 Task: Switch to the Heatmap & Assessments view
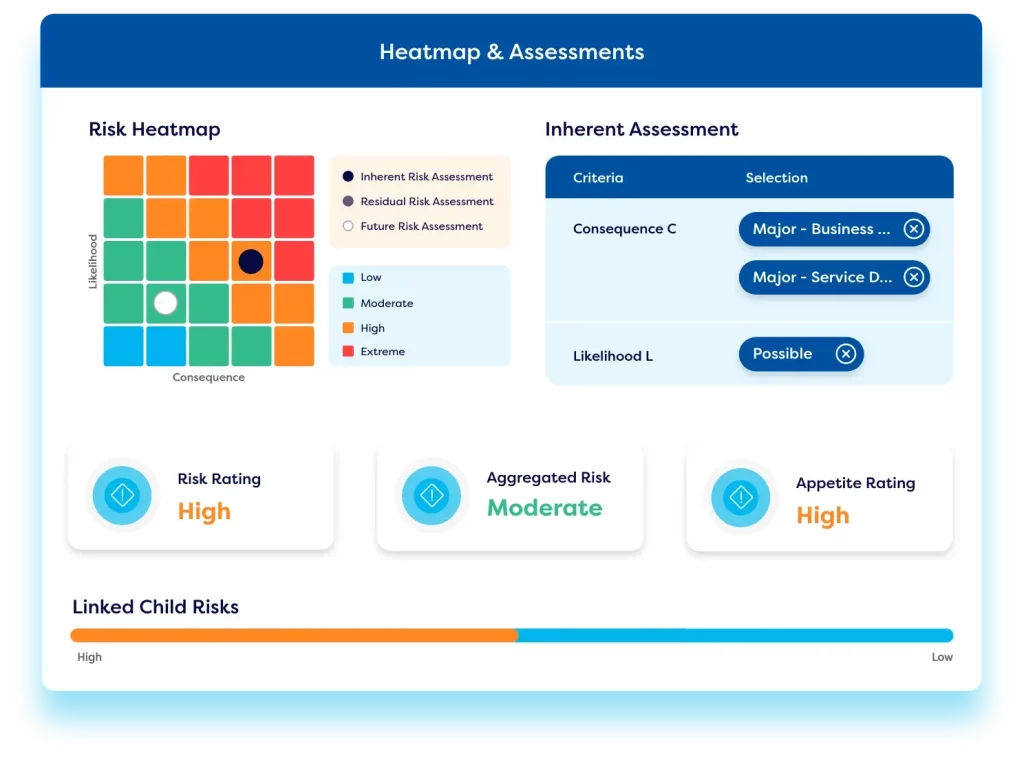coord(511,52)
